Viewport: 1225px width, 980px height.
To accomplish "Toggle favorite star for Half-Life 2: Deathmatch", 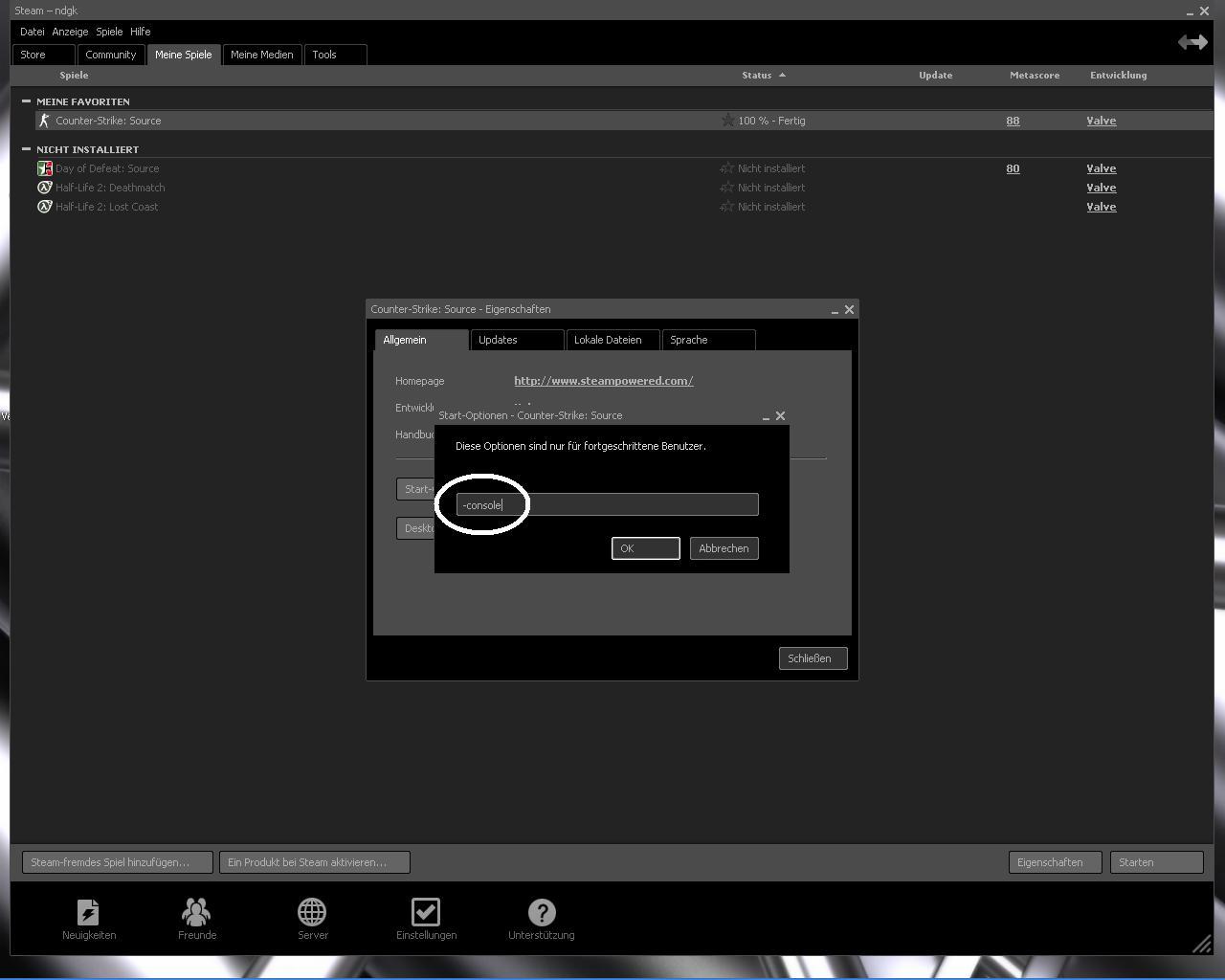I will tap(726, 188).
